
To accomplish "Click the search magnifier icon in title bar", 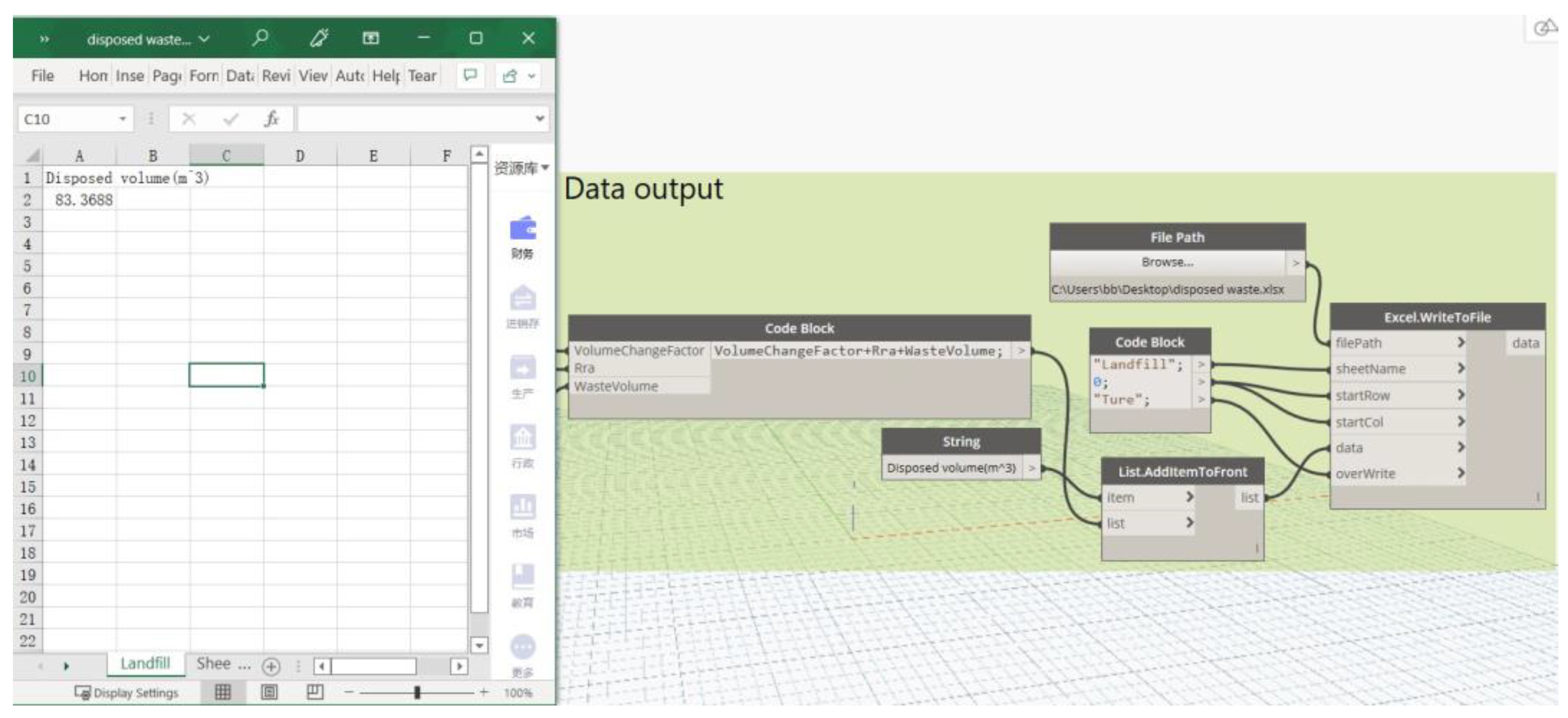I will click(260, 38).
